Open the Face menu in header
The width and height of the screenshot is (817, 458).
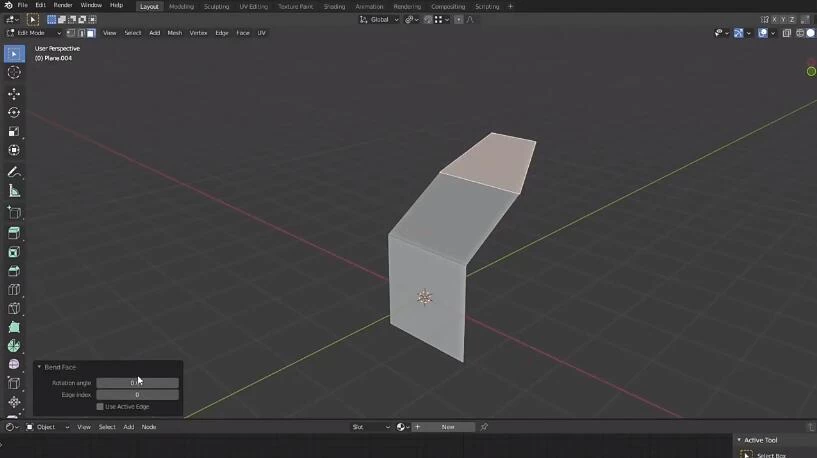[x=243, y=33]
